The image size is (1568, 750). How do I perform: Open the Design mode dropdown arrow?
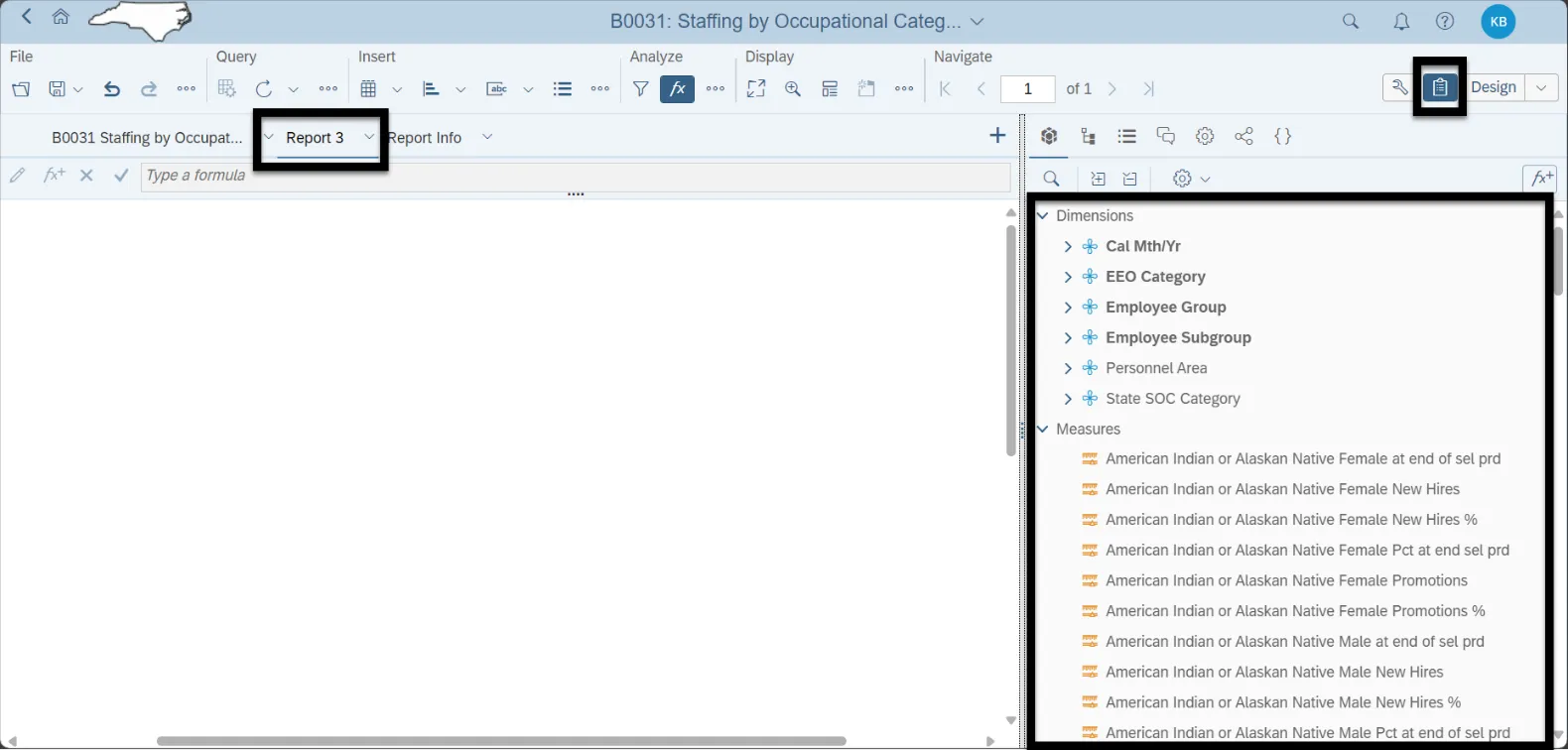click(1541, 87)
